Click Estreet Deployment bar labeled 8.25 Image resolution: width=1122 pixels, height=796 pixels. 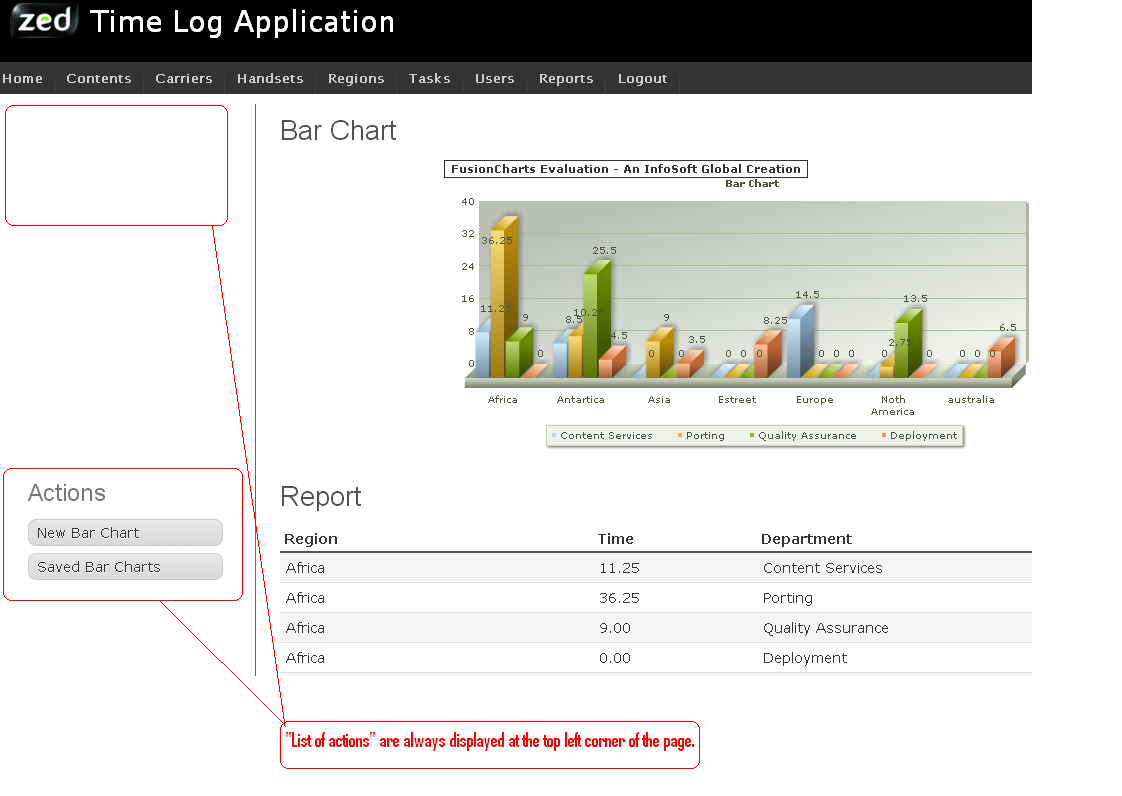[767, 356]
